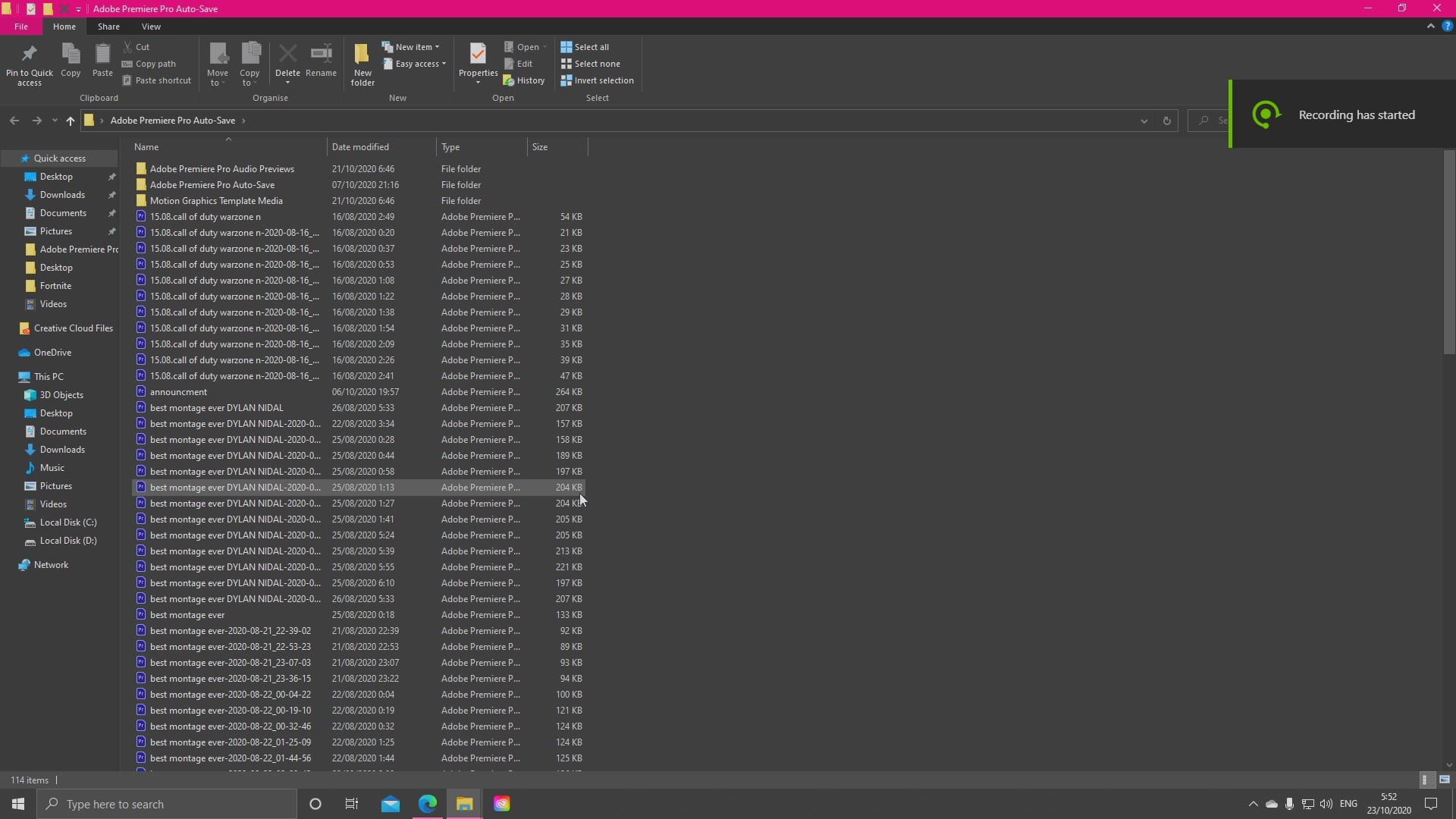Collapse the ribbon with the chevron
This screenshot has width=1456, height=819.
1430,26
